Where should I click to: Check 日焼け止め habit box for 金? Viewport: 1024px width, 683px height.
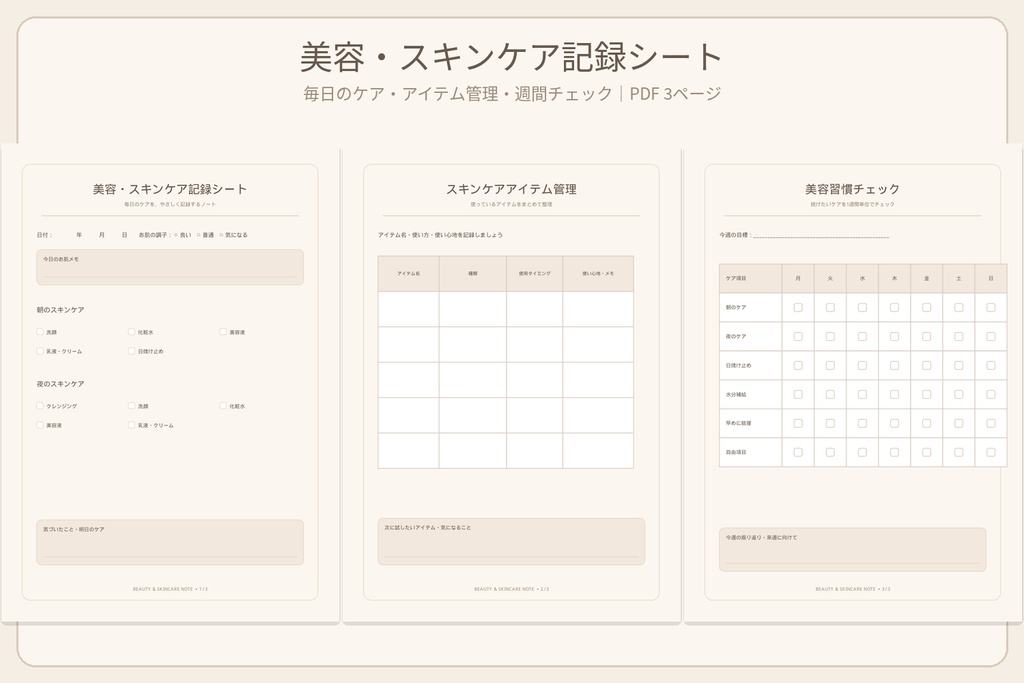(x=927, y=366)
